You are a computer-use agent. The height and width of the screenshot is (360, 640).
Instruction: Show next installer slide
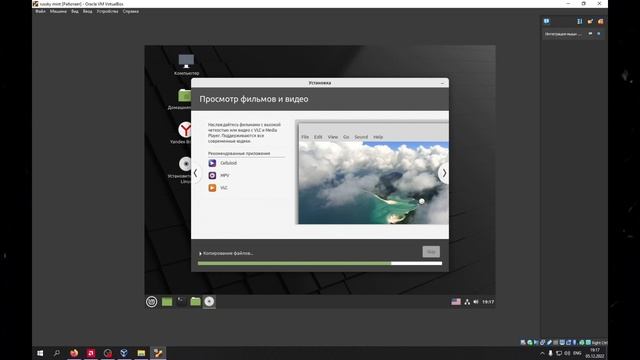point(444,173)
